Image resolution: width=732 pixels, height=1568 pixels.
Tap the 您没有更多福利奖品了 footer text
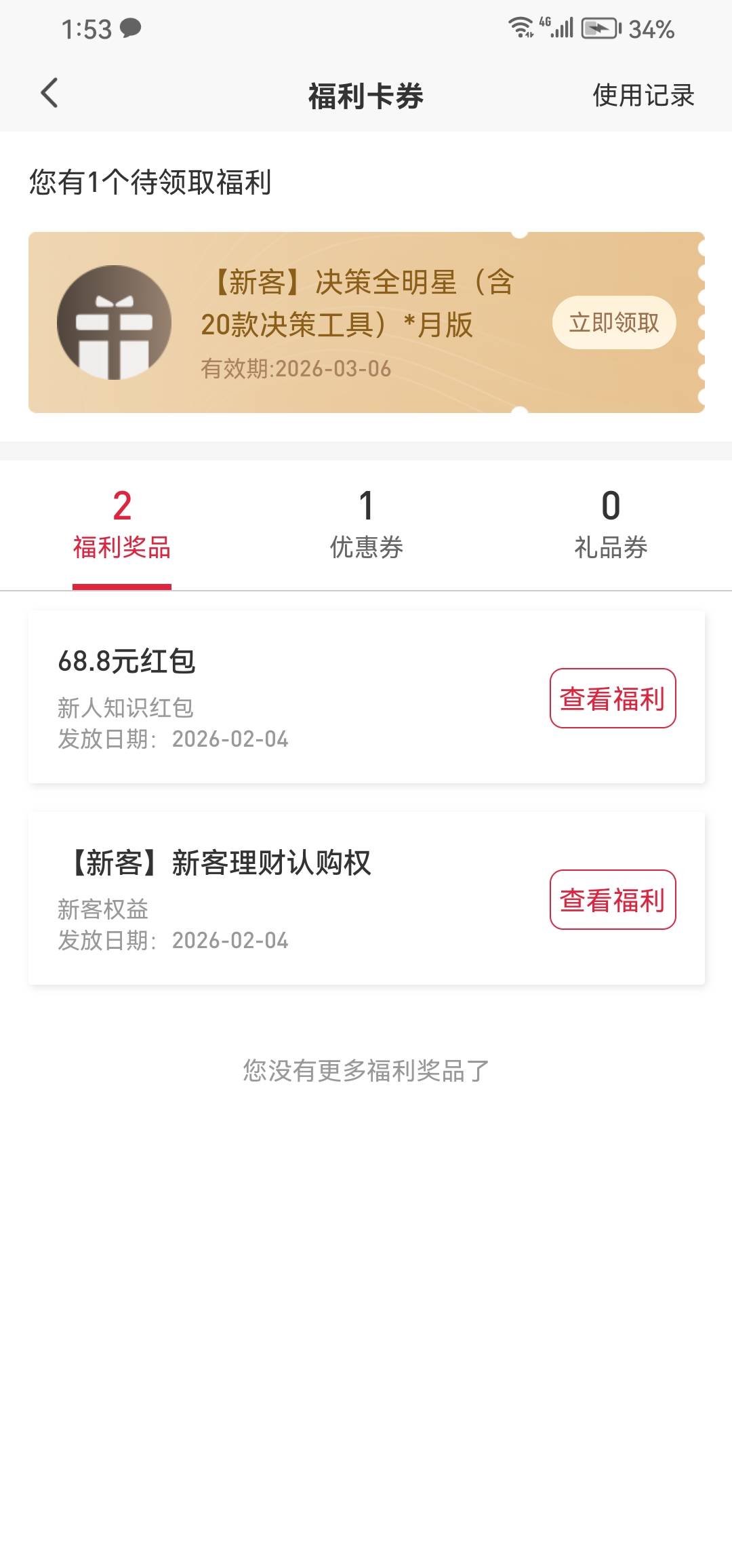pyautogui.click(x=366, y=1071)
